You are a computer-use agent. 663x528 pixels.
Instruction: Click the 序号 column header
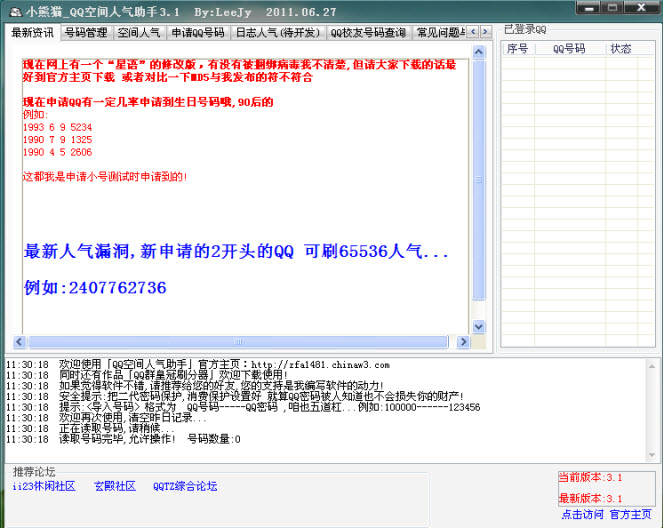pyautogui.click(x=518, y=49)
